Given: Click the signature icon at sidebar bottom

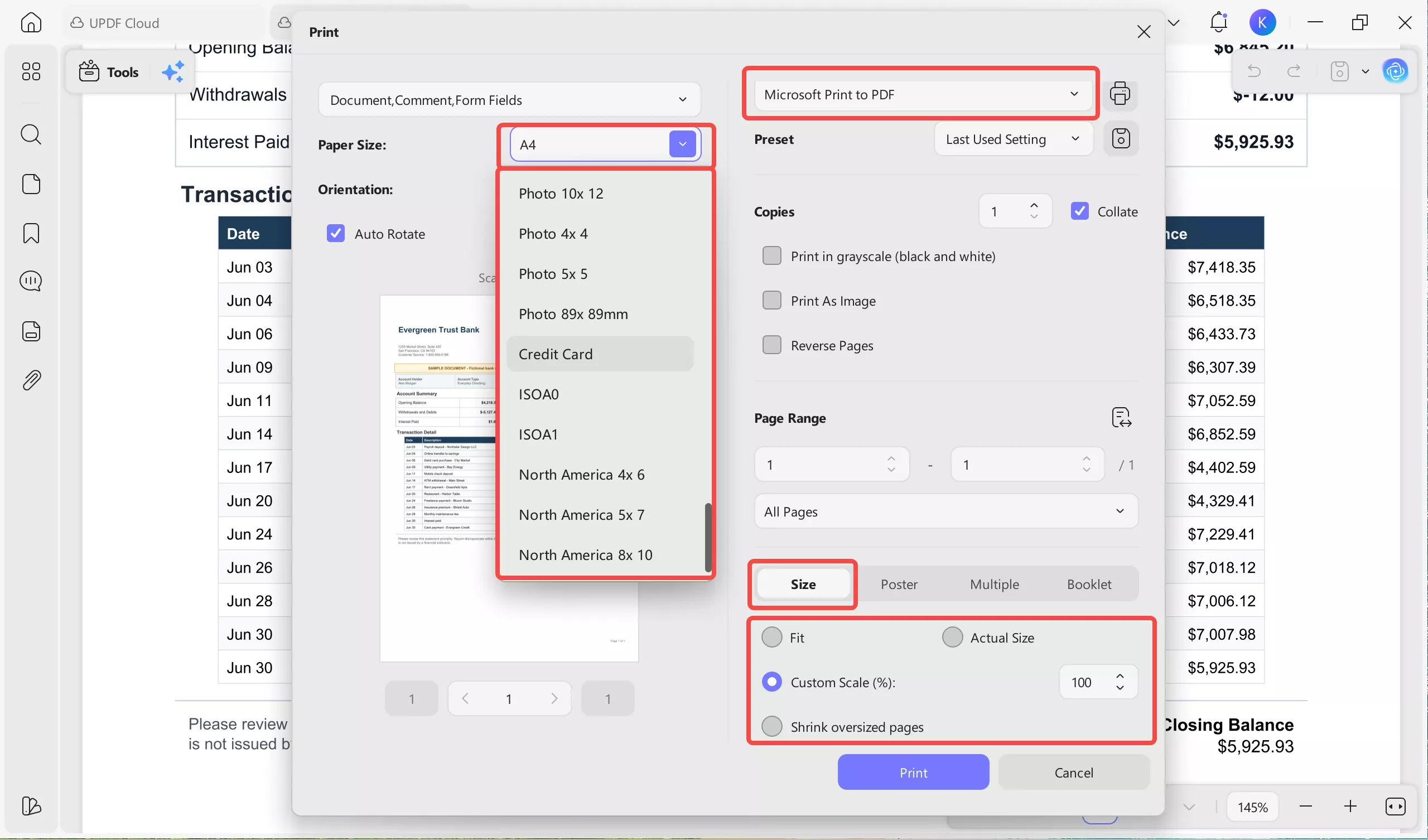Looking at the screenshot, I should (x=31, y=805).
